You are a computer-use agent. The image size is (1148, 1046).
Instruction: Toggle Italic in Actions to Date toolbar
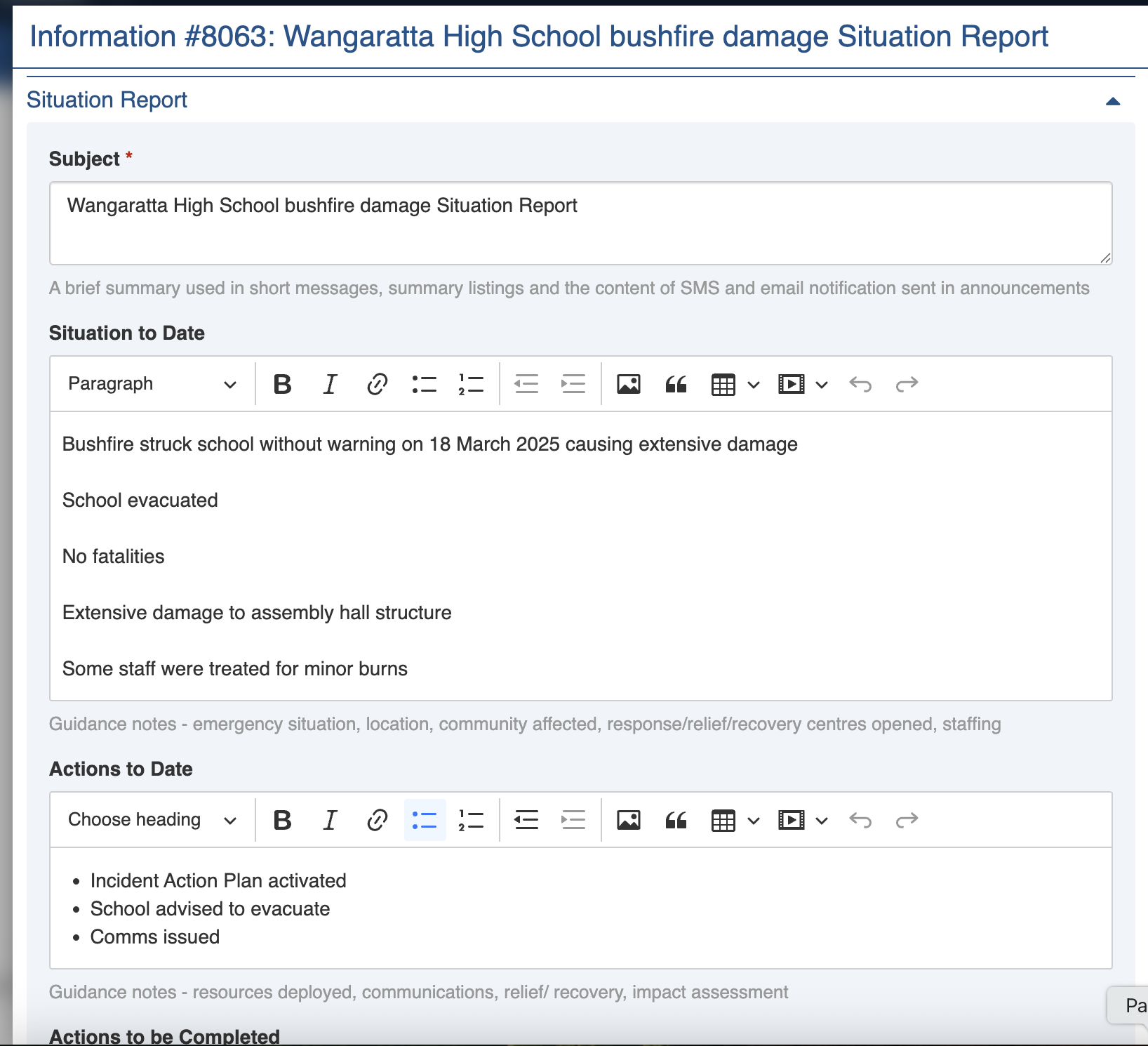tap(329, 820)
